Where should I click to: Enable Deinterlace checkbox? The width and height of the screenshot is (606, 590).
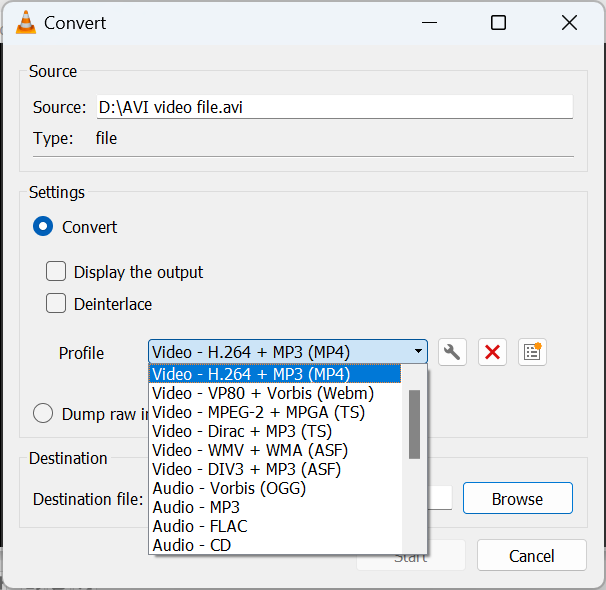pyautogui.click(x=56, y=303)
